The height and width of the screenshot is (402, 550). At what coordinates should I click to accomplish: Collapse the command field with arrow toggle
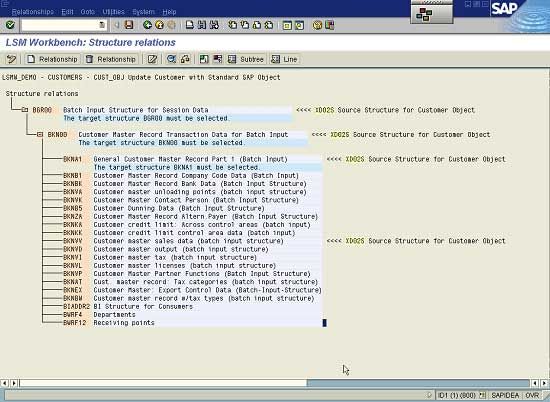click(117, 25)
